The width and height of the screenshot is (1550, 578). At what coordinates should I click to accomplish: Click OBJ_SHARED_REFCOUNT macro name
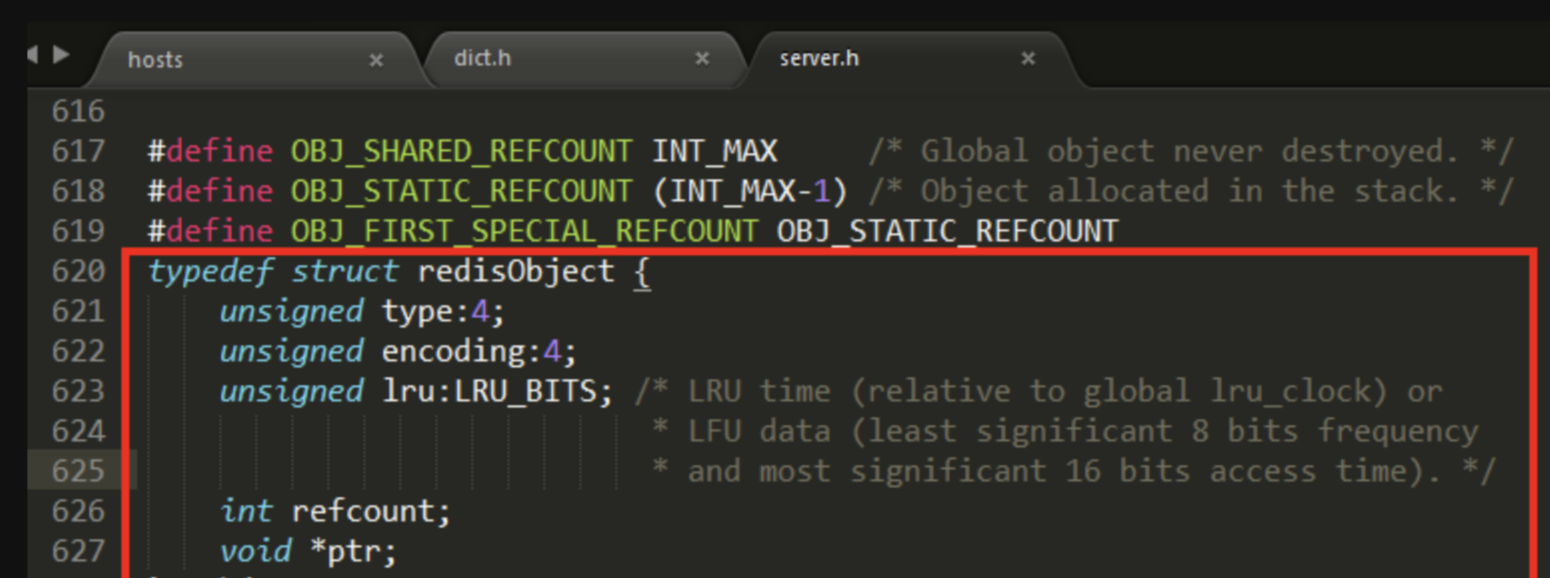(461, 152)
